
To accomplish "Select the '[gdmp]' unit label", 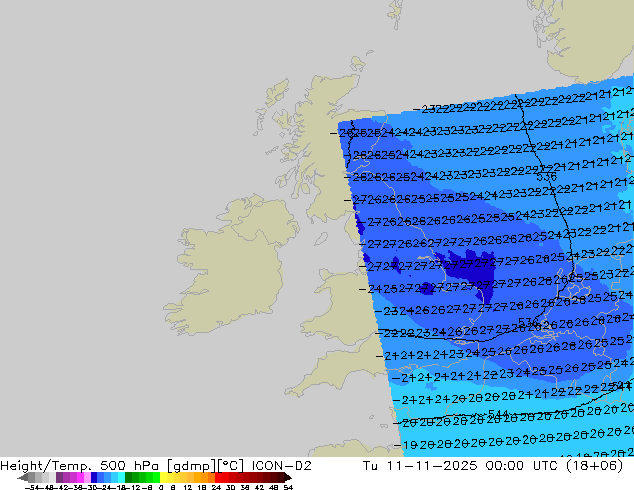I will (x=191, y=466).
